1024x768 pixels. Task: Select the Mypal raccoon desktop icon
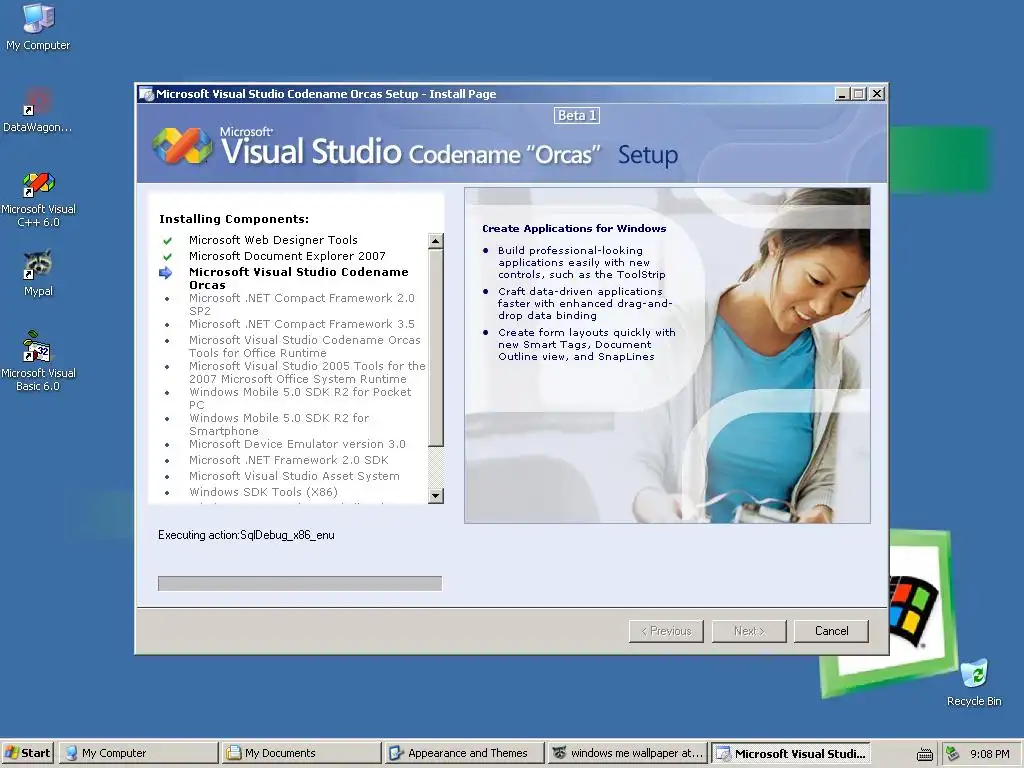(x=38, y=274)
